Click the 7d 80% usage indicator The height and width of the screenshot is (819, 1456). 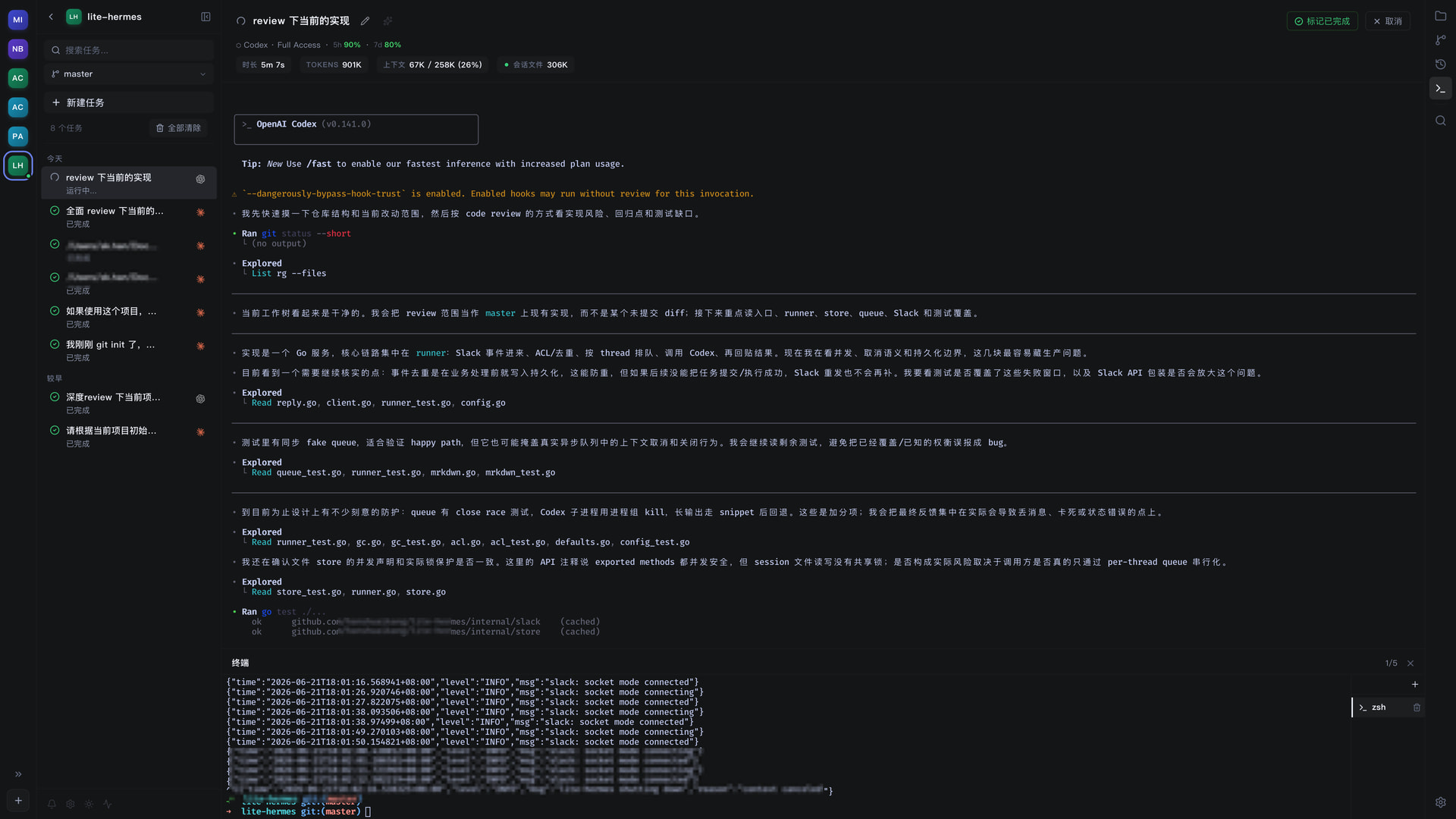tap(388, 45)
